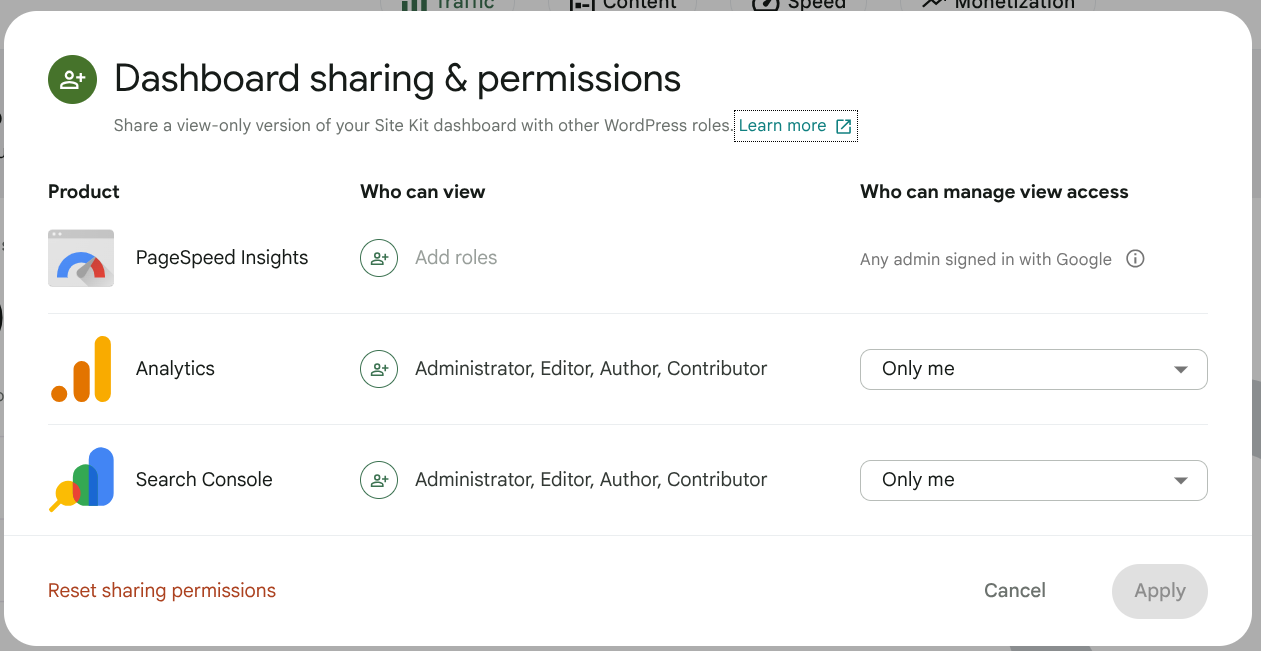Click the Search Console logo
1261x651 pixels.
[x=81, y=480]
